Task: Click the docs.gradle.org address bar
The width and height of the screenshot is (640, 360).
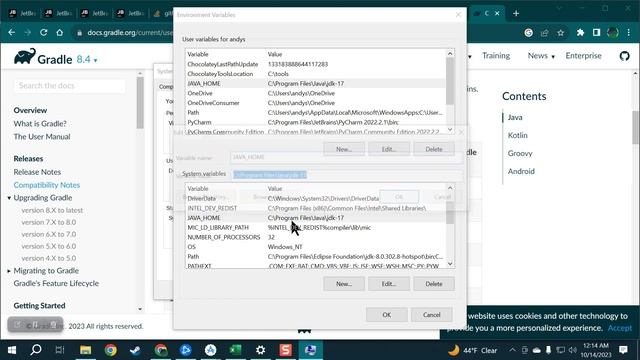Action: [129, 33]
